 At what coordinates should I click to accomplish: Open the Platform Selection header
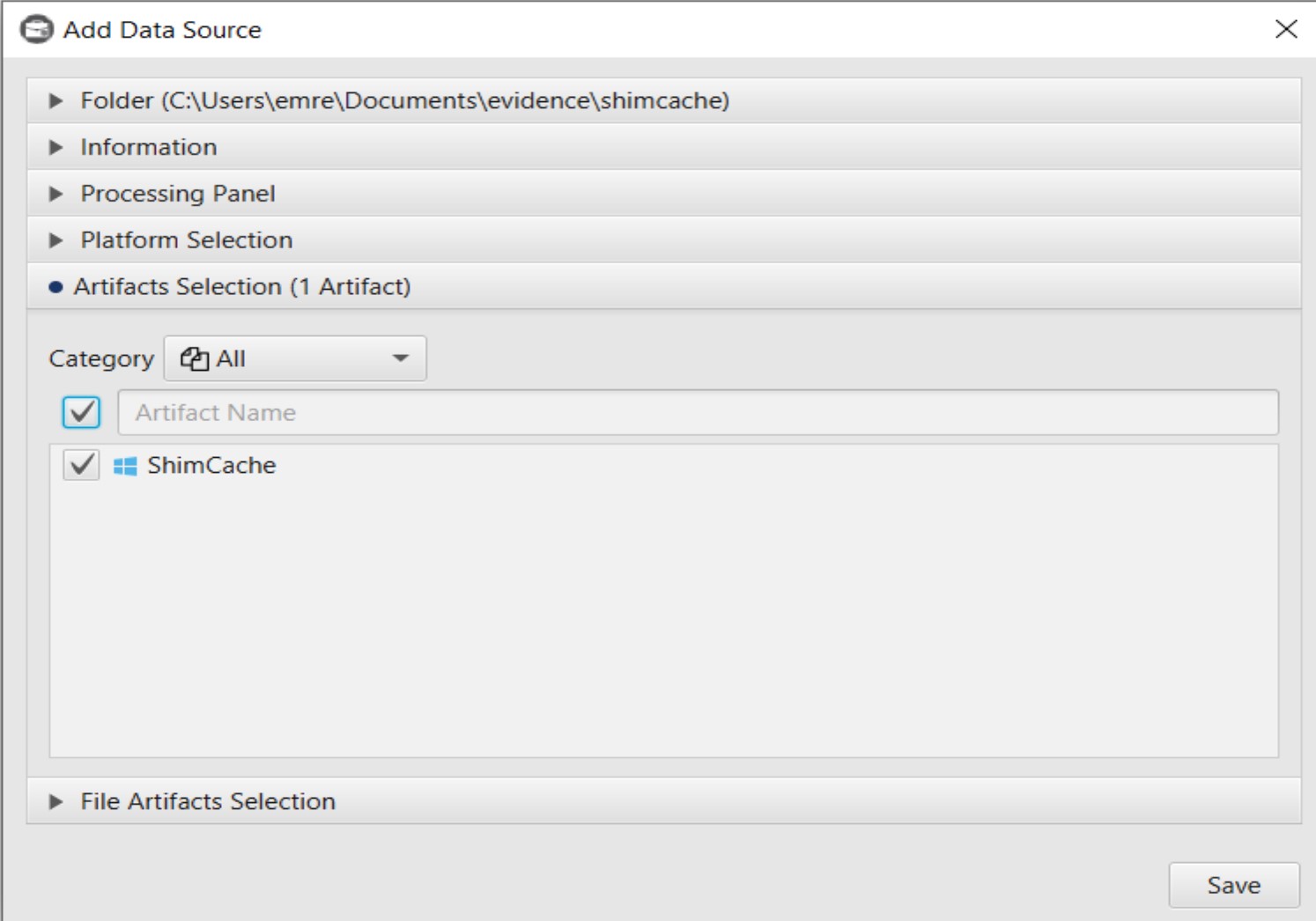point(186,240)
